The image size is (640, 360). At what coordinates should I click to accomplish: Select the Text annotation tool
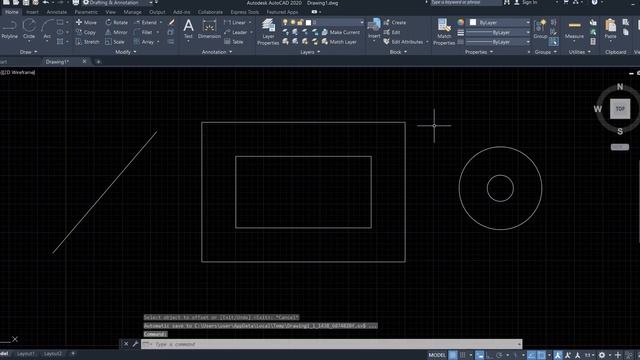[188, 29]
